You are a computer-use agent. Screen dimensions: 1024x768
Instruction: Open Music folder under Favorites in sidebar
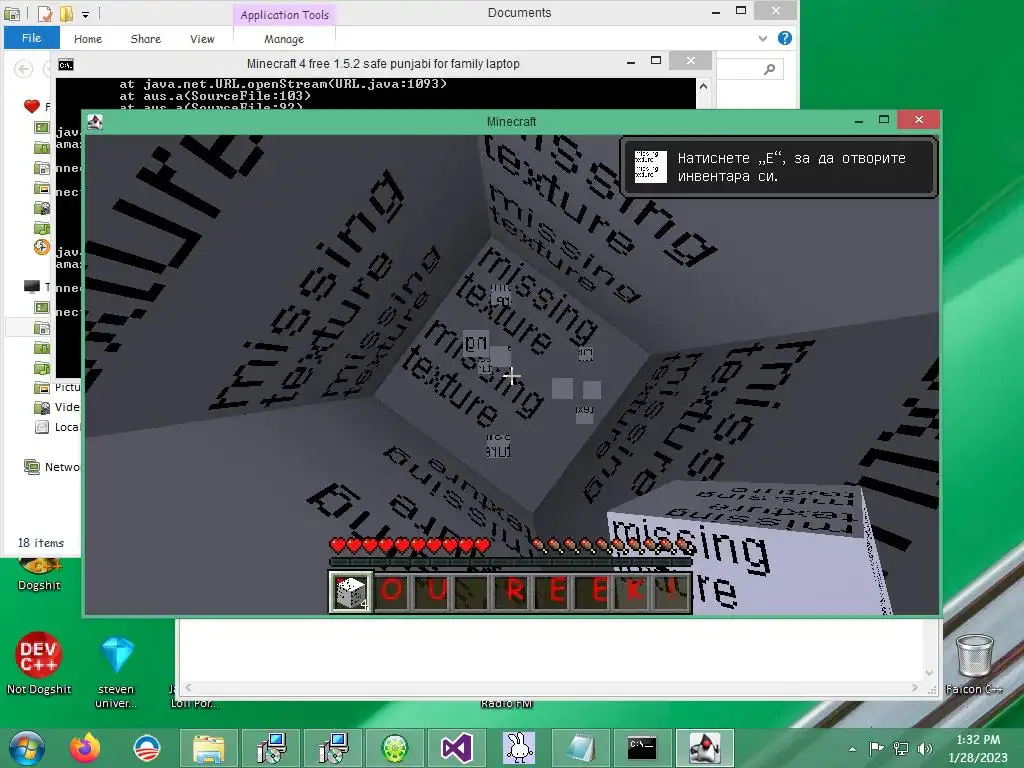point(42,228)
